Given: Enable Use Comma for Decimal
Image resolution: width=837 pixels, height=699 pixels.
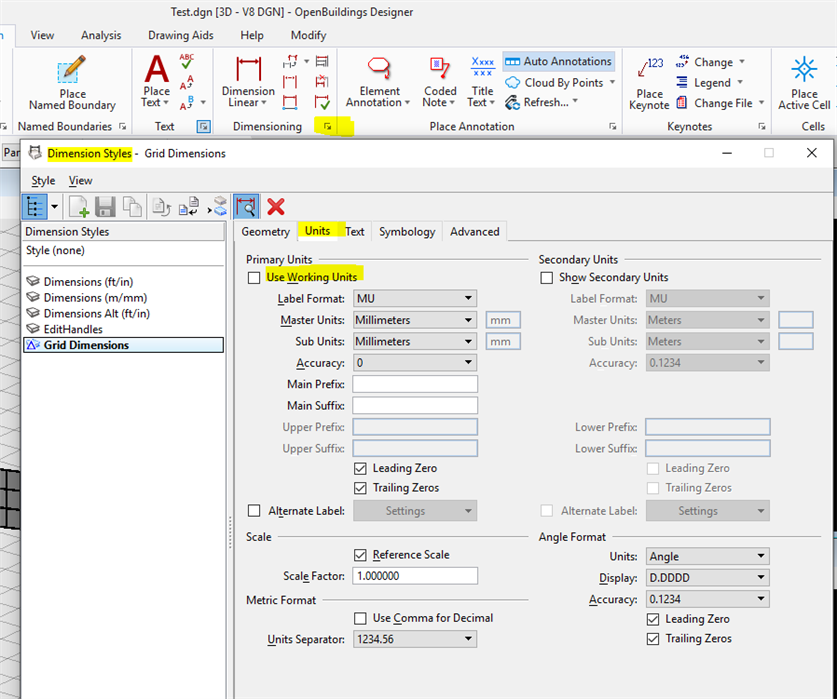Looking at the screenshot, I should point(360,618).
